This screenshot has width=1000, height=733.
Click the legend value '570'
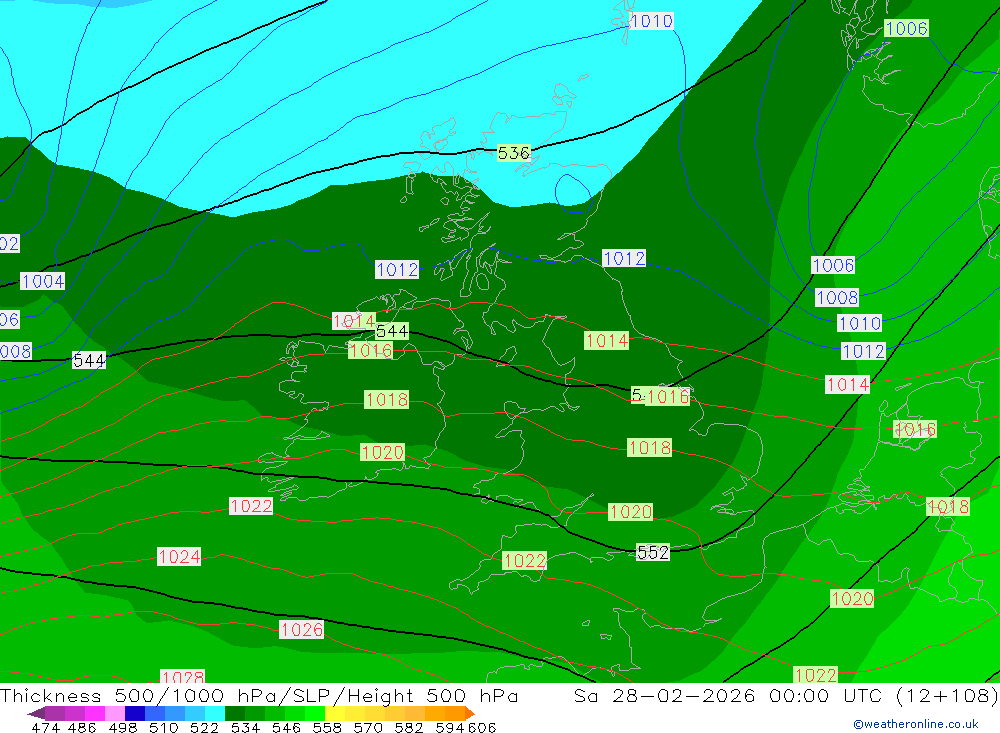367,728
